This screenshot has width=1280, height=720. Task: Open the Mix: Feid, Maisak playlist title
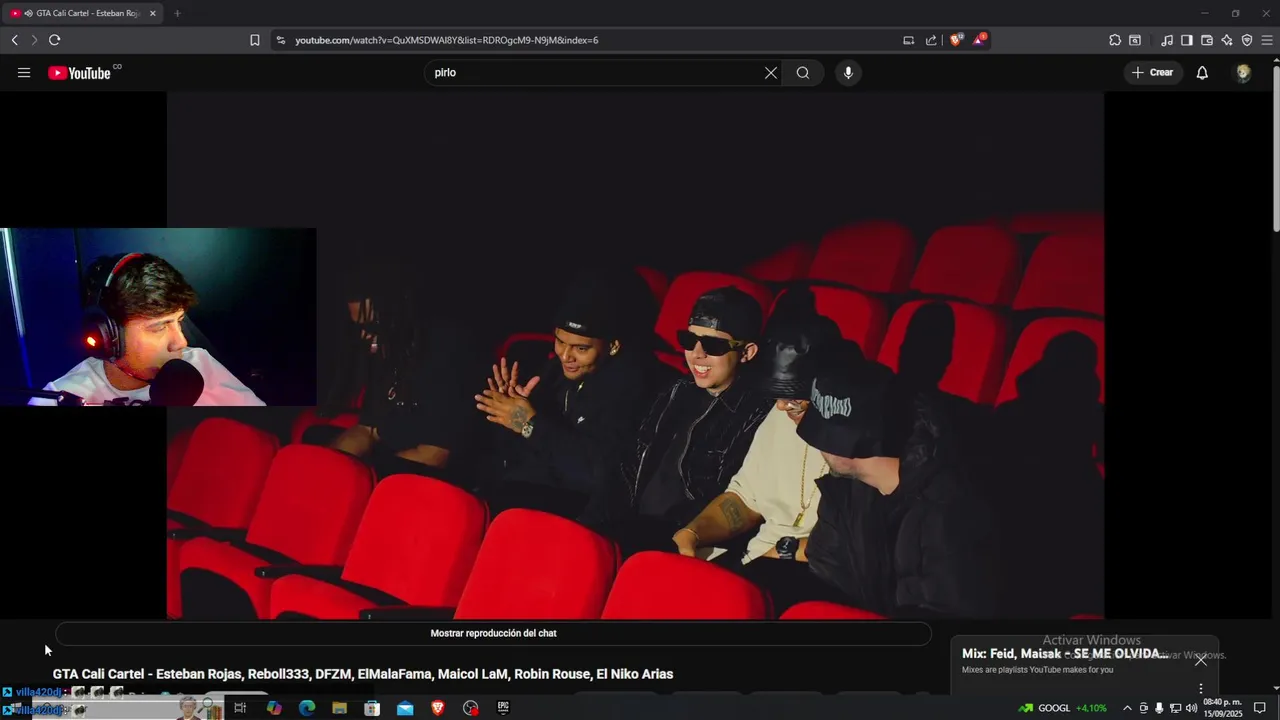point(1064,654)
